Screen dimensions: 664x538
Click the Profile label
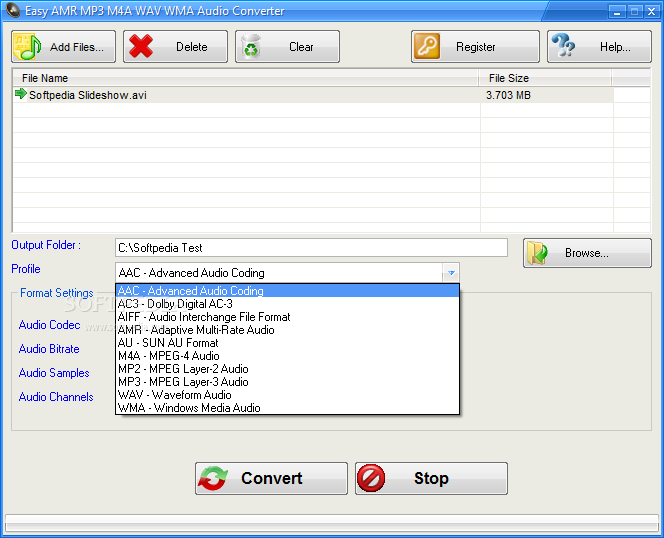click(26, 269)
